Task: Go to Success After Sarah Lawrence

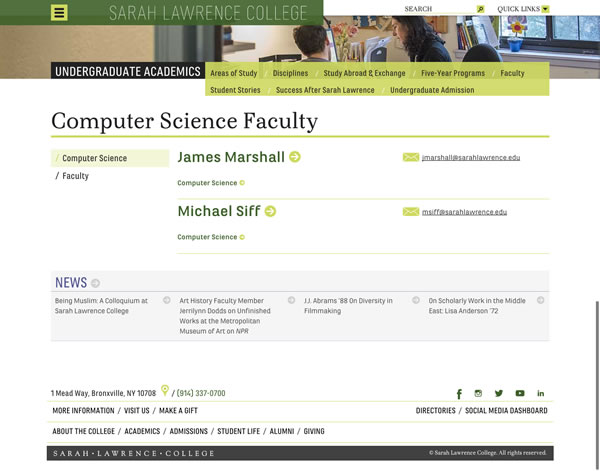Action: 325,90
